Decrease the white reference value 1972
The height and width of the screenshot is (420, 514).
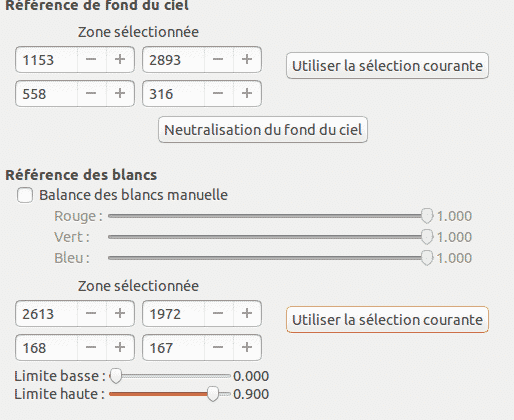coord(218,314)
